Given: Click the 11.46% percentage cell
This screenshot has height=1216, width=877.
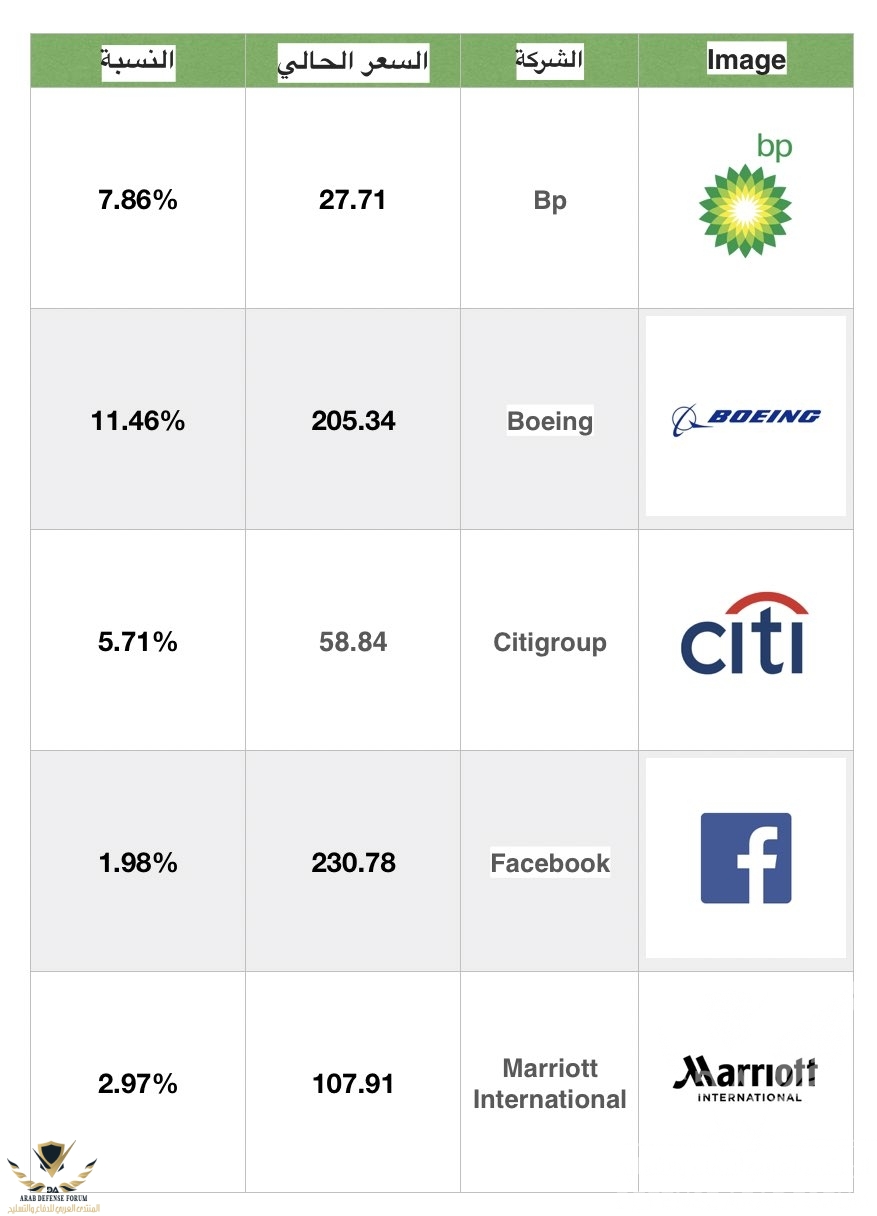Looking at the screenshot, I should tap(138, 421).
